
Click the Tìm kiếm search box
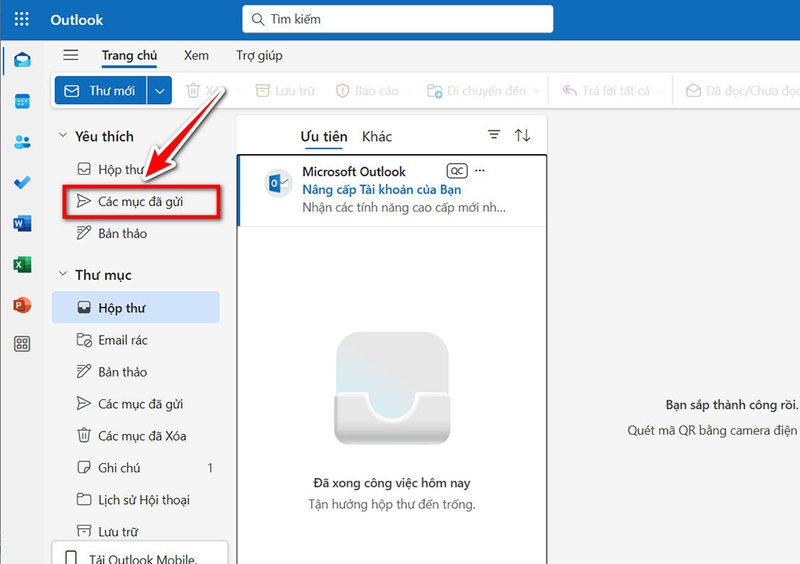tap(397, 19)
